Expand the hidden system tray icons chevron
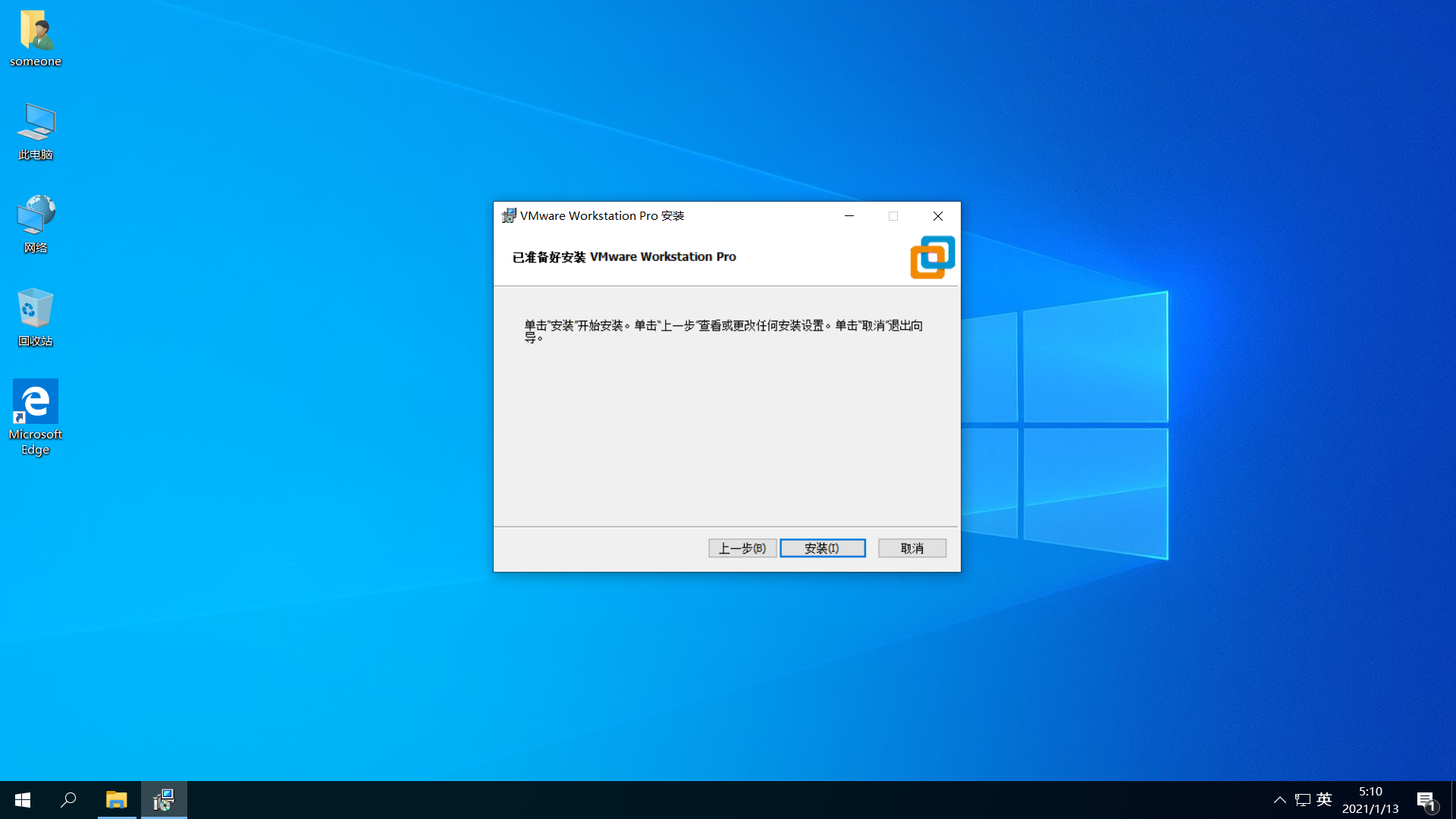The image size is (1456, 819). (1279, 800)
